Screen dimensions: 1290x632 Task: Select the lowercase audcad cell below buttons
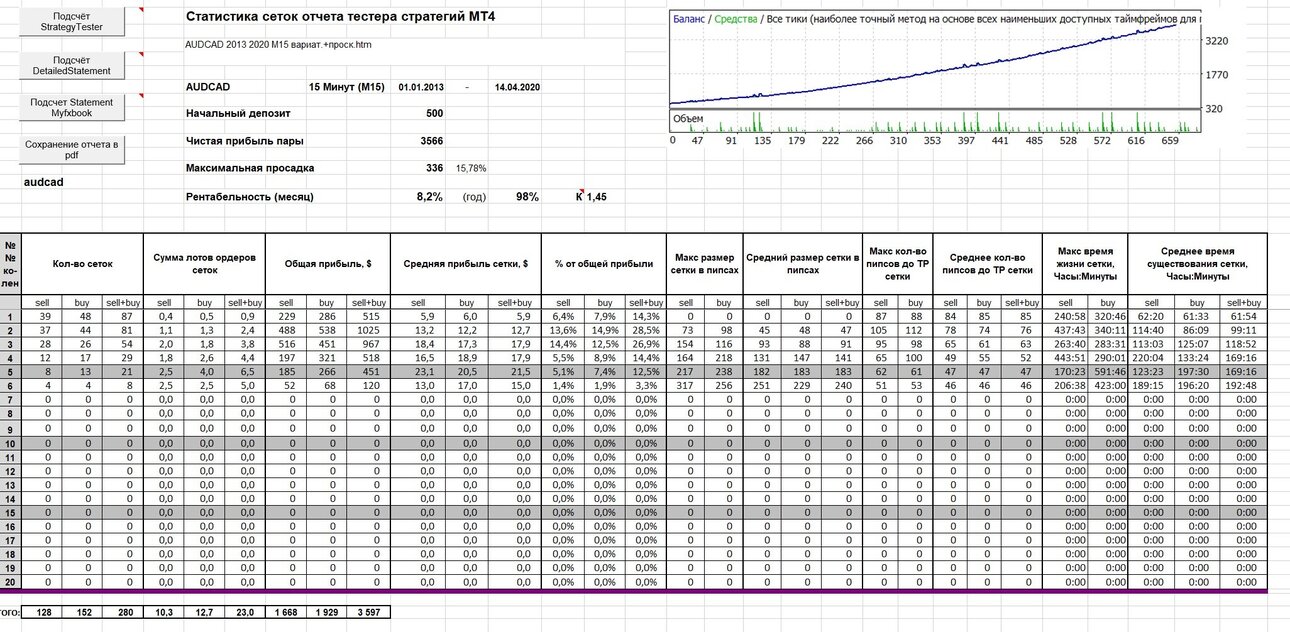(44, 183)
